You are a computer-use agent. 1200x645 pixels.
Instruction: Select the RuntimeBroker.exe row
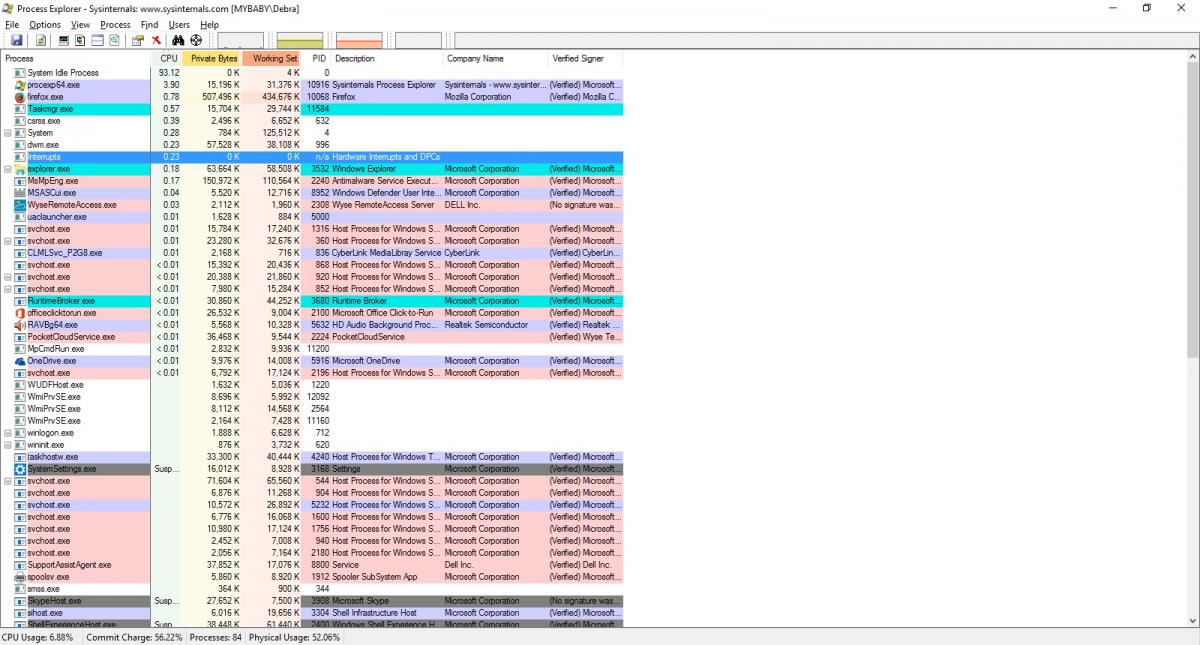pos(312,301)
